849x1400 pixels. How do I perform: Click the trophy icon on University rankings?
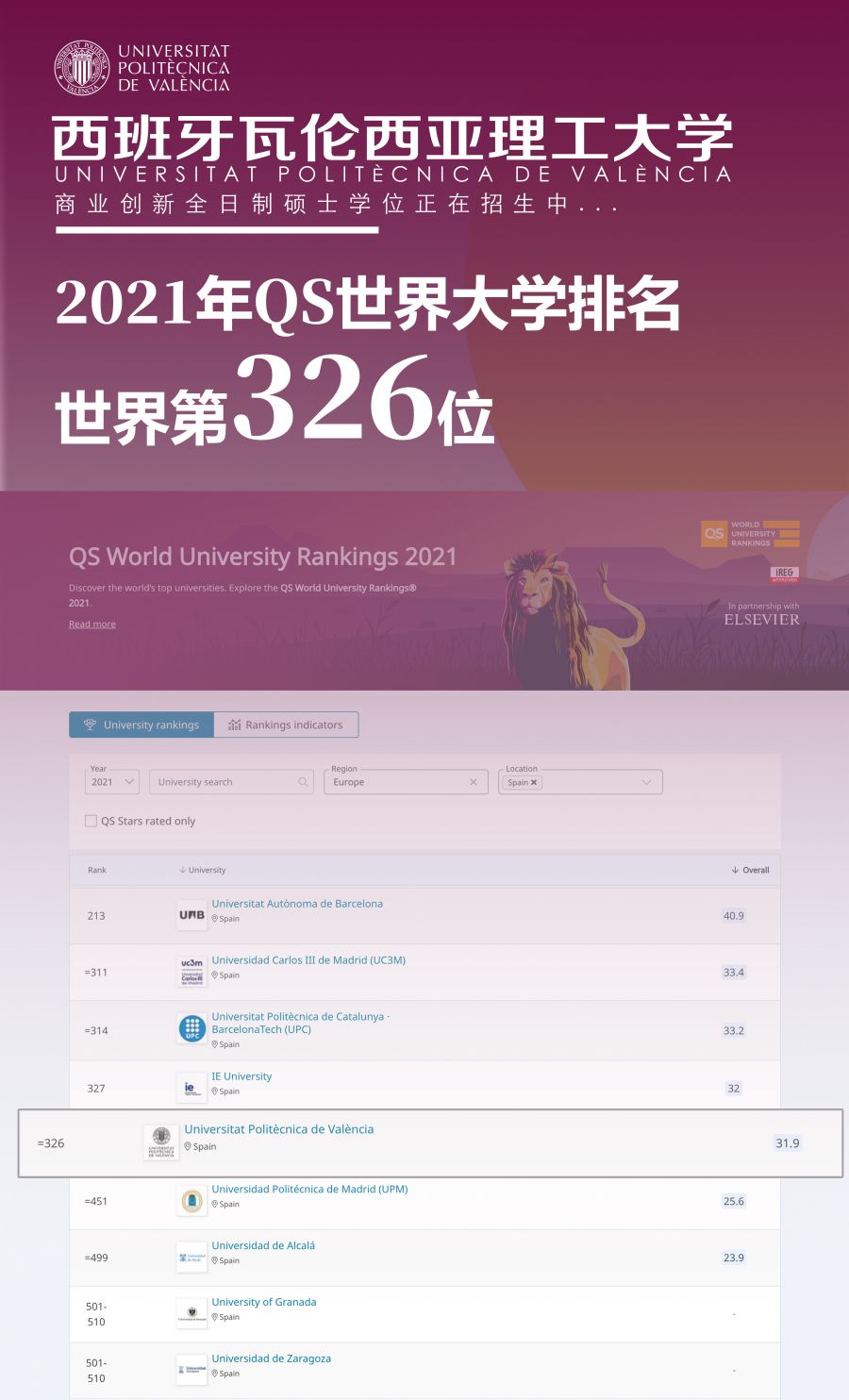coord(91,725)
